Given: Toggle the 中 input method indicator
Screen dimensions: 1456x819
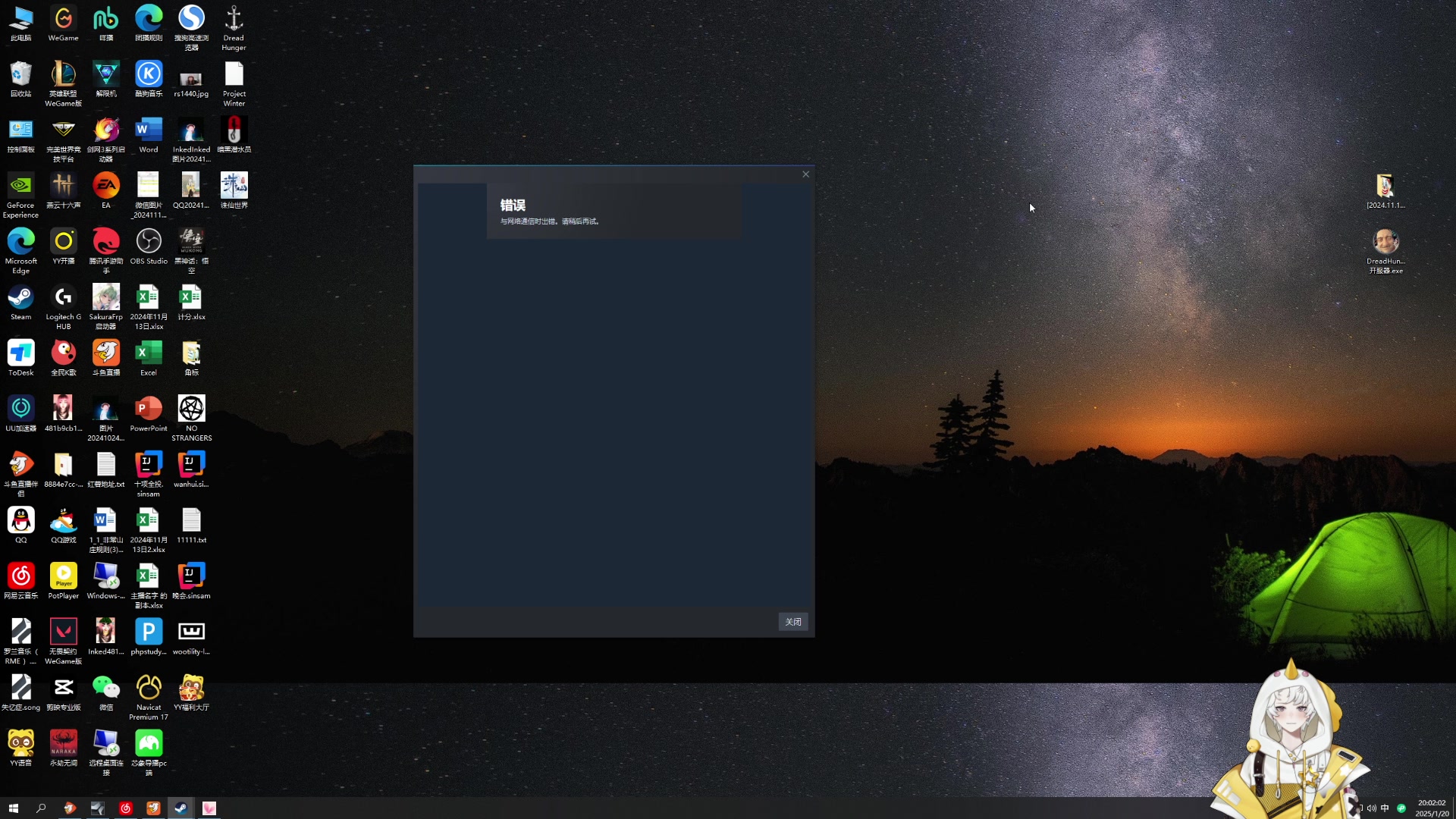Looking at the screenshot, I should [x=1385, y=808].
